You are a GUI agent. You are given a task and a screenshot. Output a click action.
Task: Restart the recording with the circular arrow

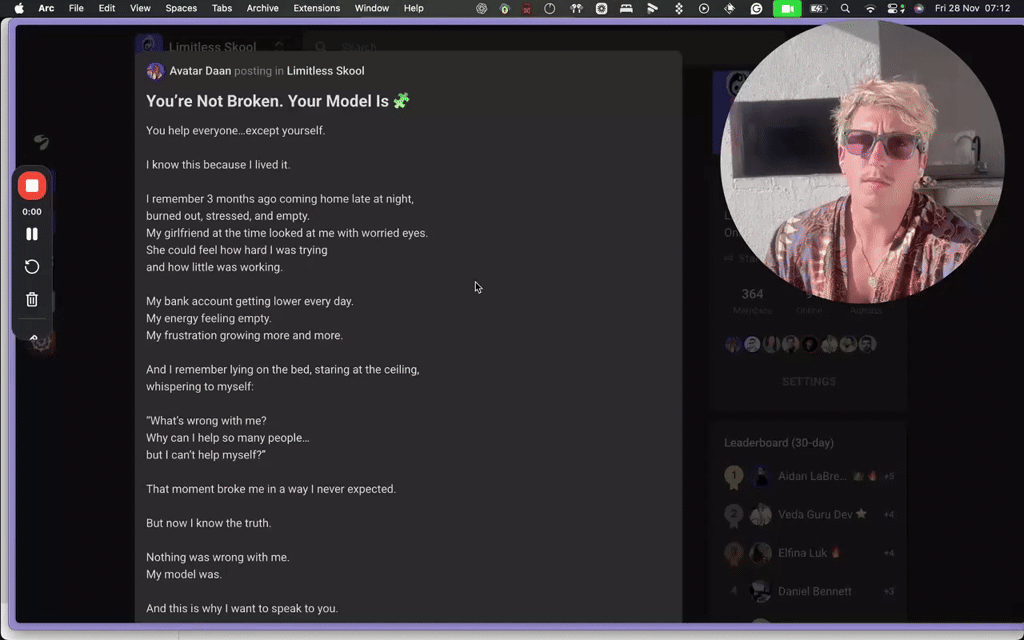[31, 266]
